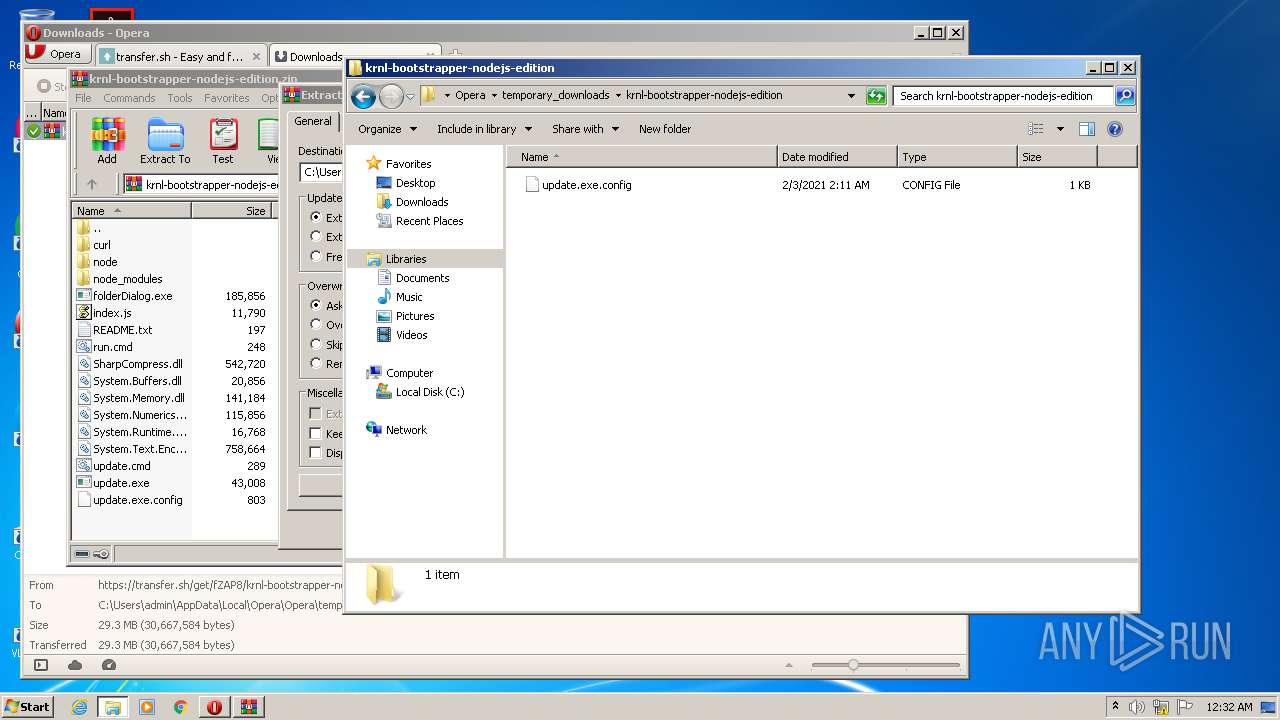Open WinRAR Commands menu
Screen dimensions: 1280x720
pos(129,98)
